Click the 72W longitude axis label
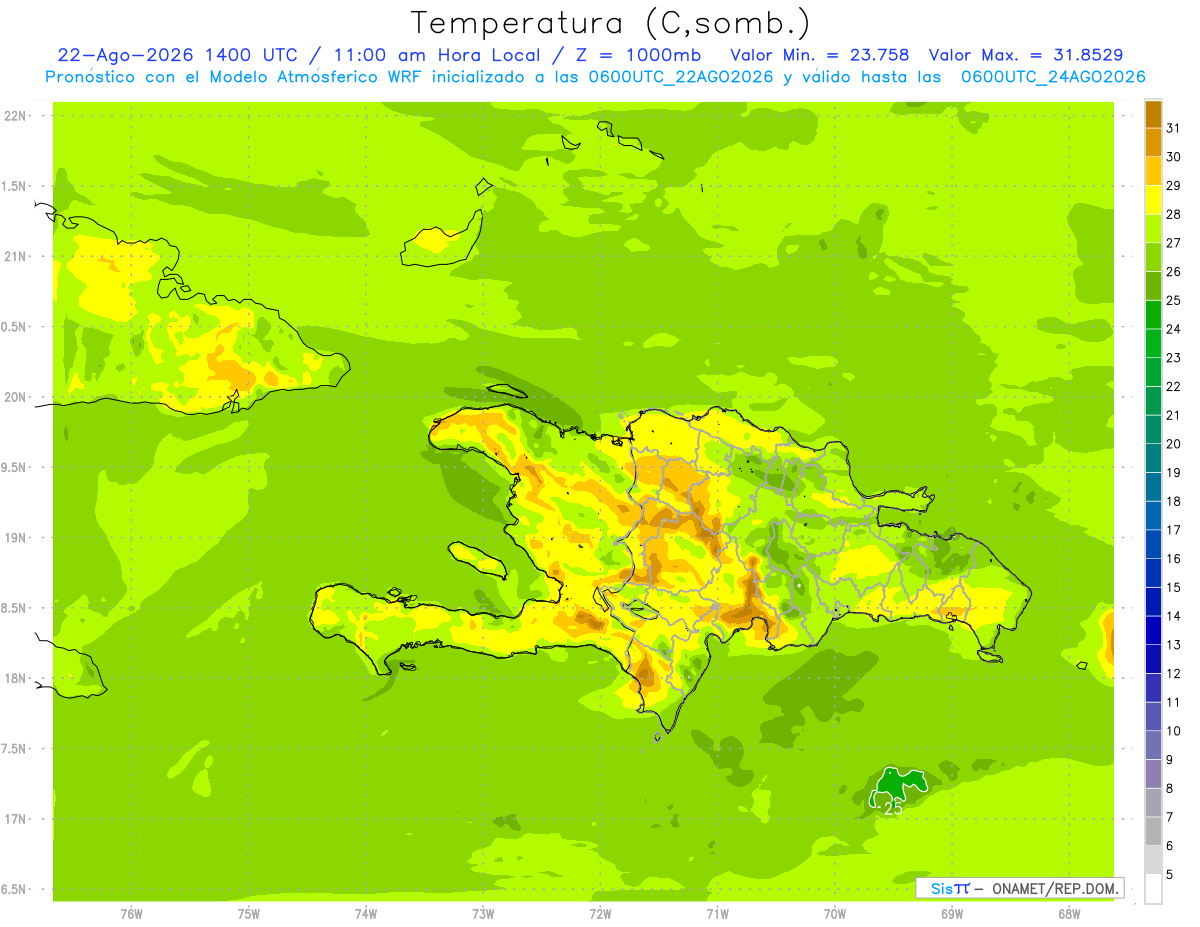 tap(600, 914)
